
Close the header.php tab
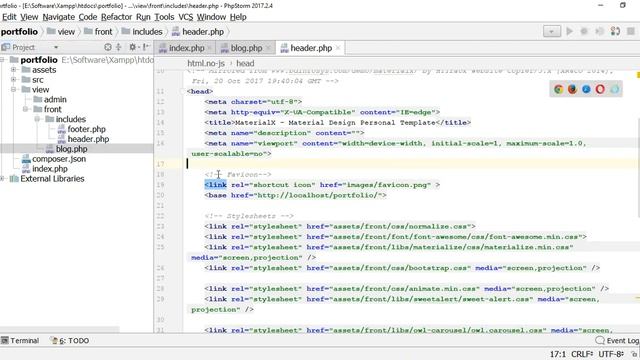(338, 48)
